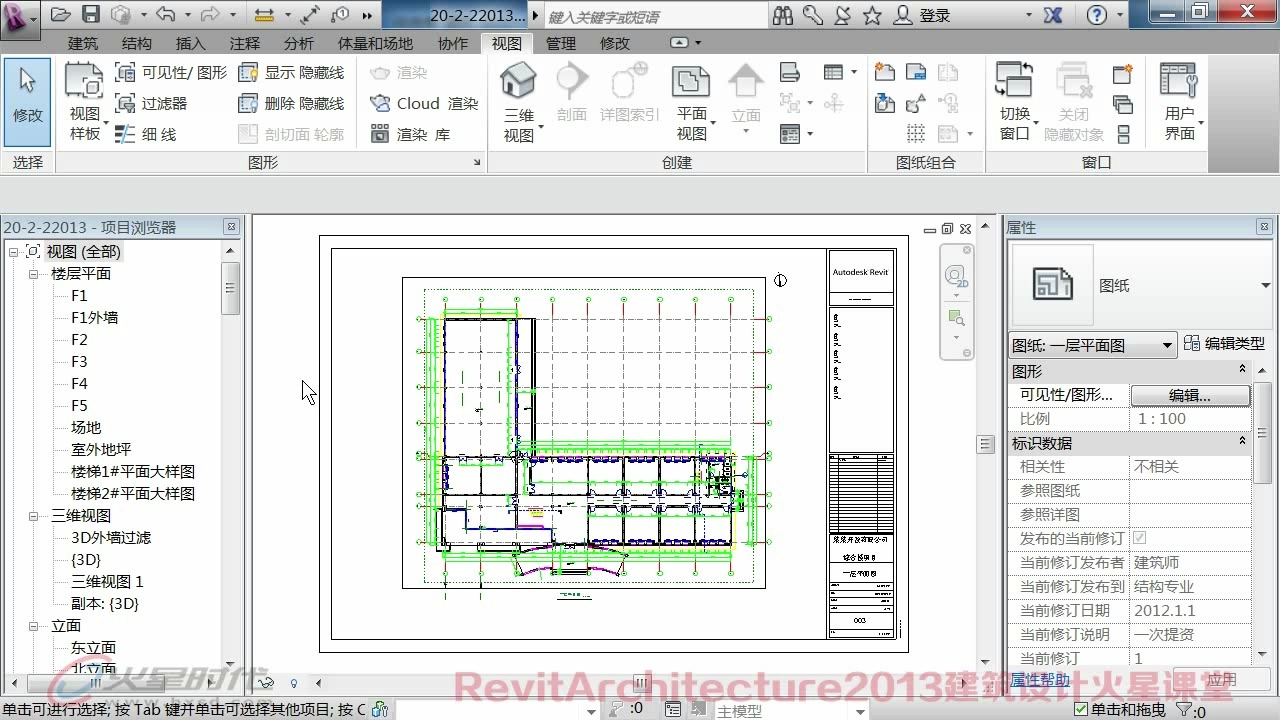Click the Save floppy disk icon
Screen dimensions: 1280x720
(x=90, y=15)
